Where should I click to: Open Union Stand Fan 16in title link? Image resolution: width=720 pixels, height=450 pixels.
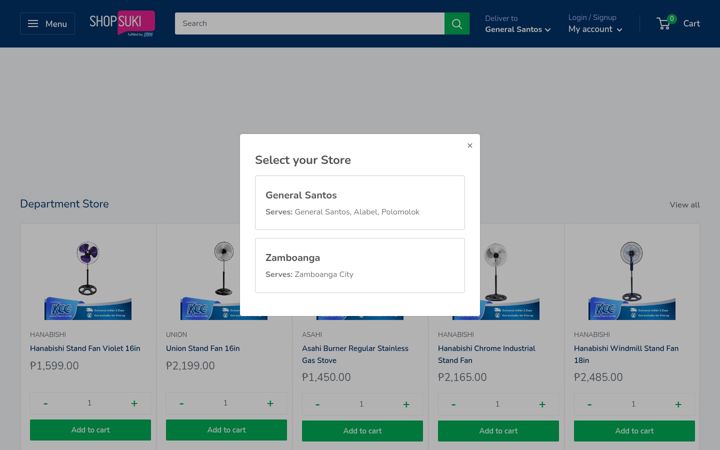pyautogui.click(x=202, y=349)
